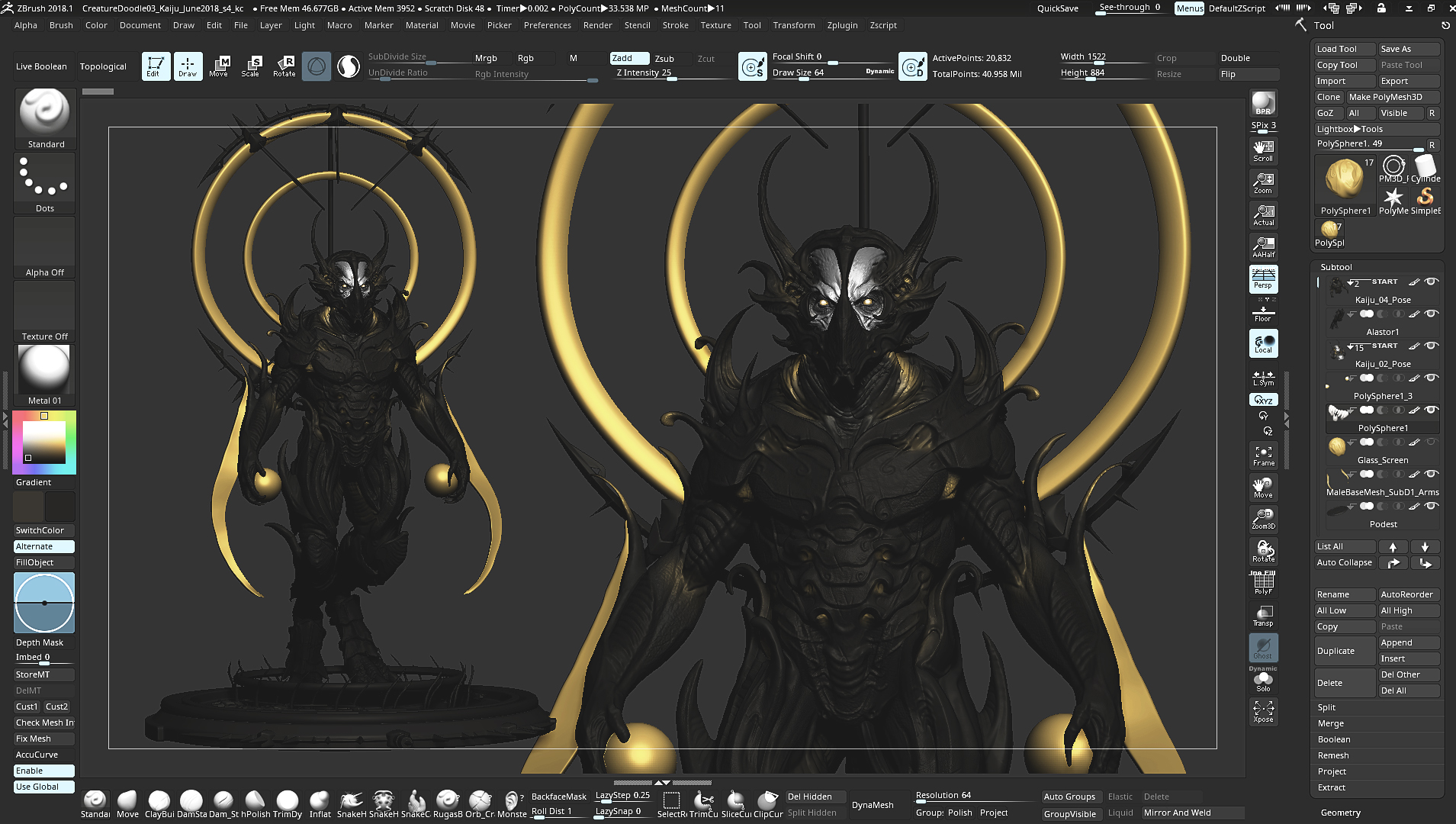Set view to Actual size
1456x824 pixels.
click(1263, 214)
